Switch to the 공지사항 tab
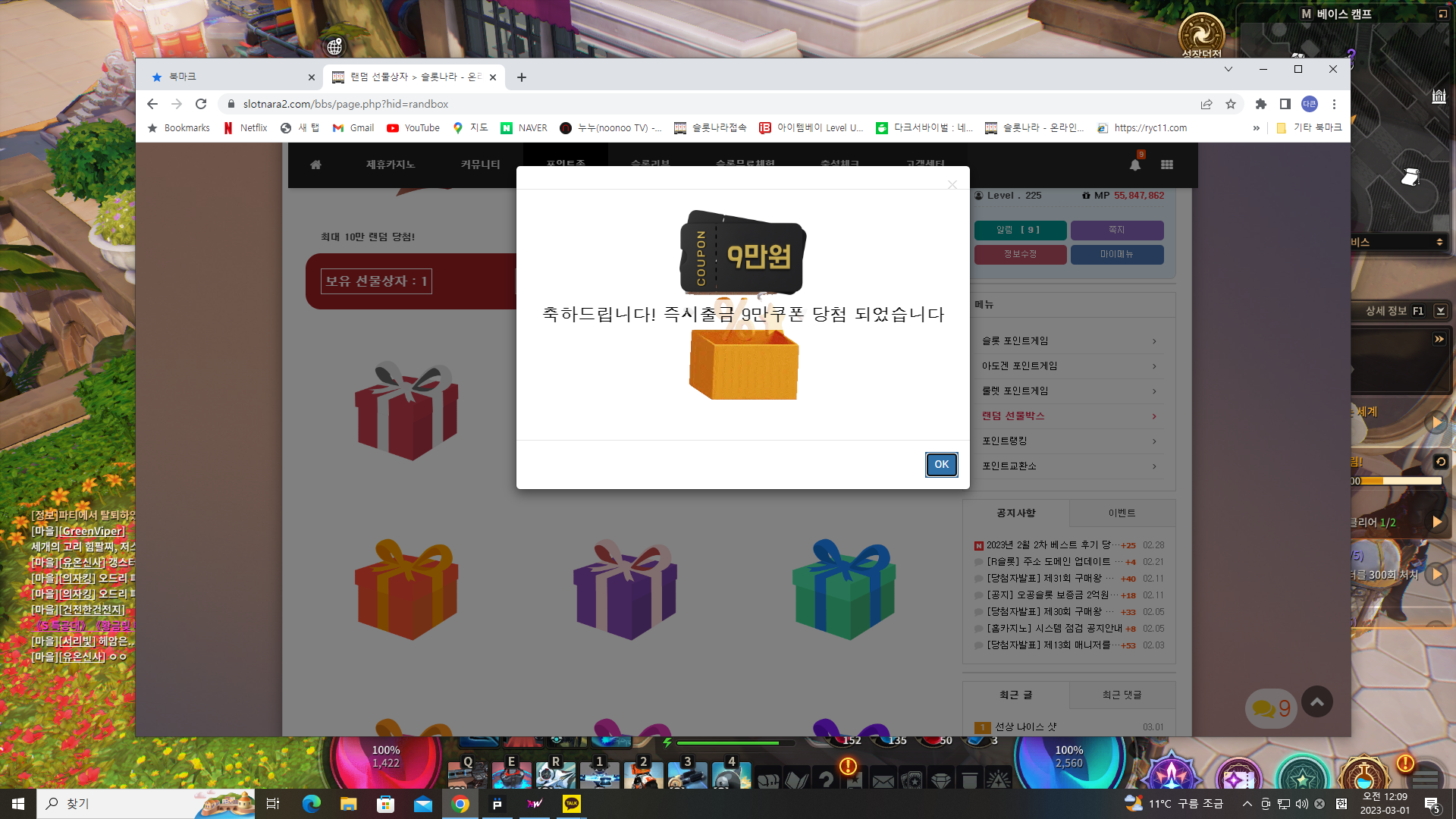Image resolution: width=1456 pixels, height=819 pixels. click(1016, 513)
